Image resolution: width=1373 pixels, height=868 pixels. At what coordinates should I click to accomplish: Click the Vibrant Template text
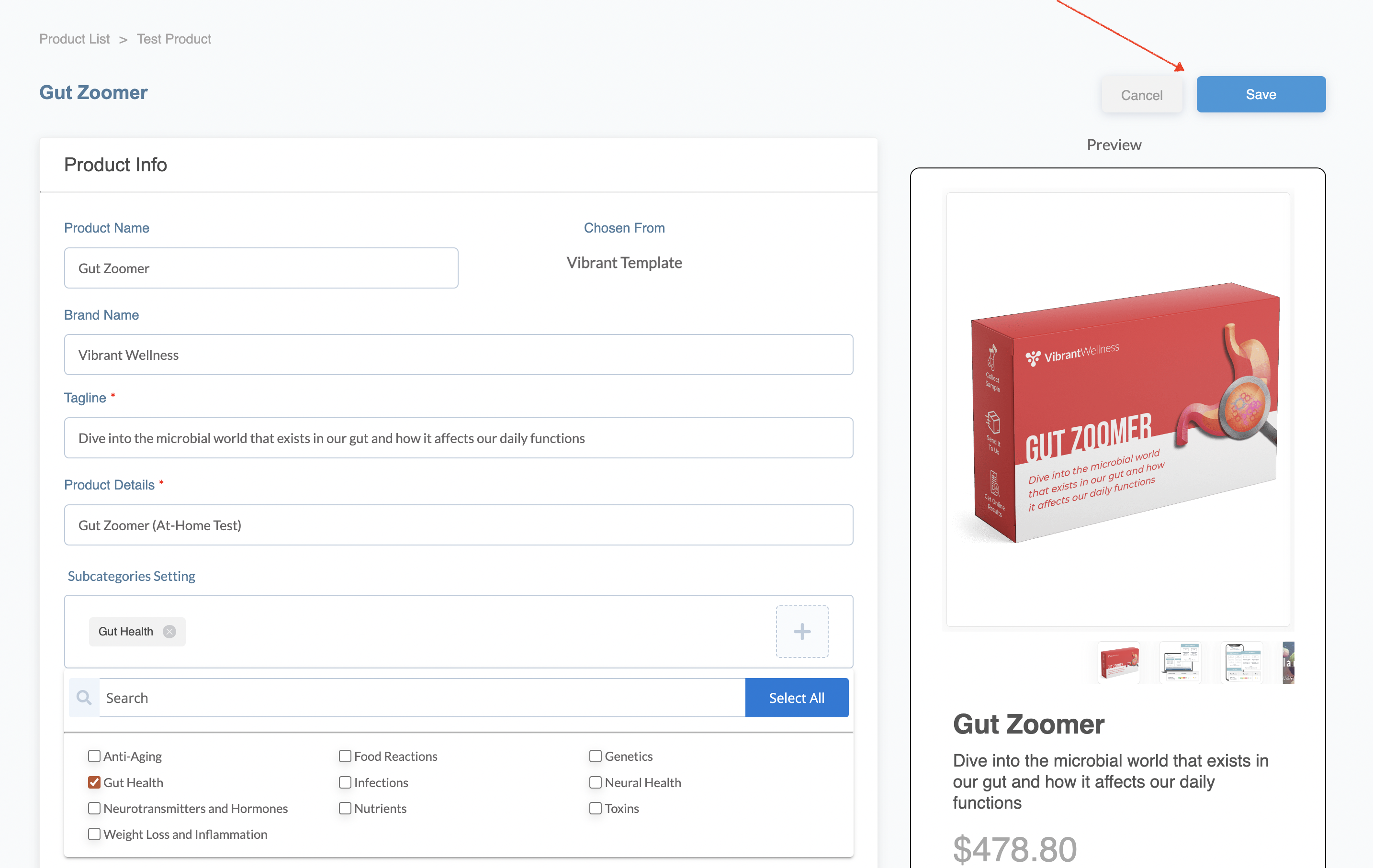624,263
